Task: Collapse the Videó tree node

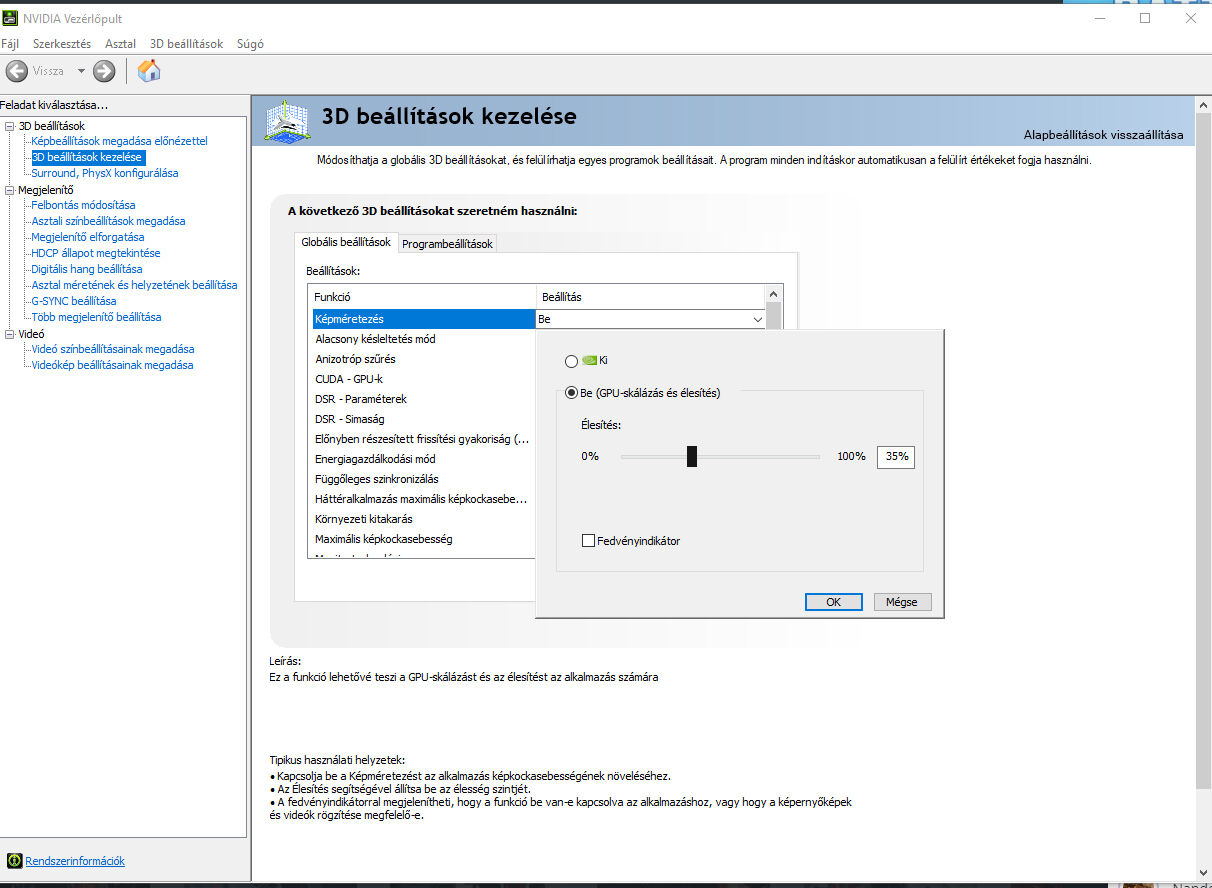Action: (10, 334)
